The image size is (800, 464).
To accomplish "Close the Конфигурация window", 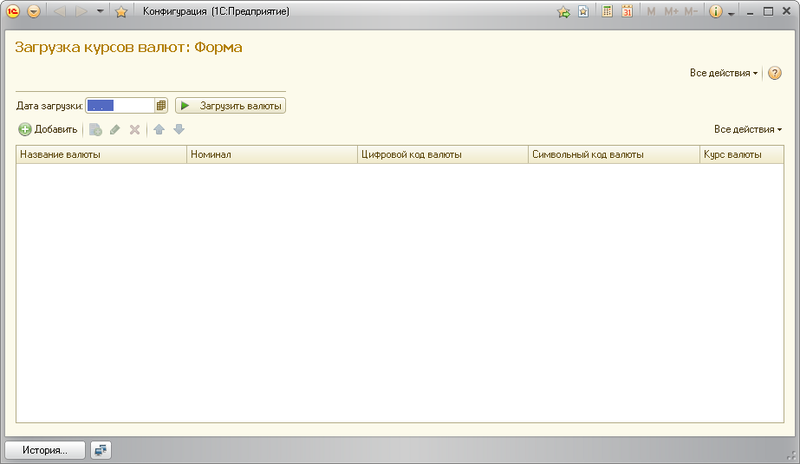I will point(786,11).
